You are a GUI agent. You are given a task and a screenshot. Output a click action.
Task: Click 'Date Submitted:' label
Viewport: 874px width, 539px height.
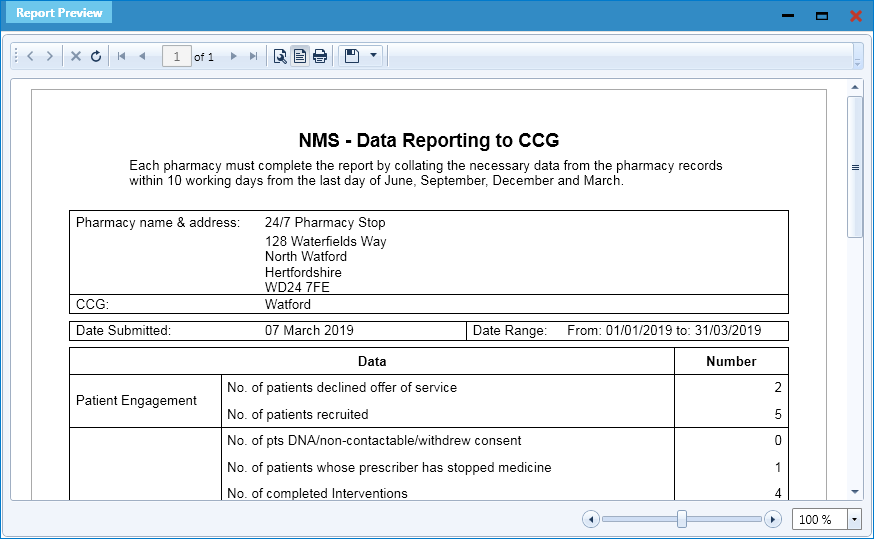tap(123, 331)
